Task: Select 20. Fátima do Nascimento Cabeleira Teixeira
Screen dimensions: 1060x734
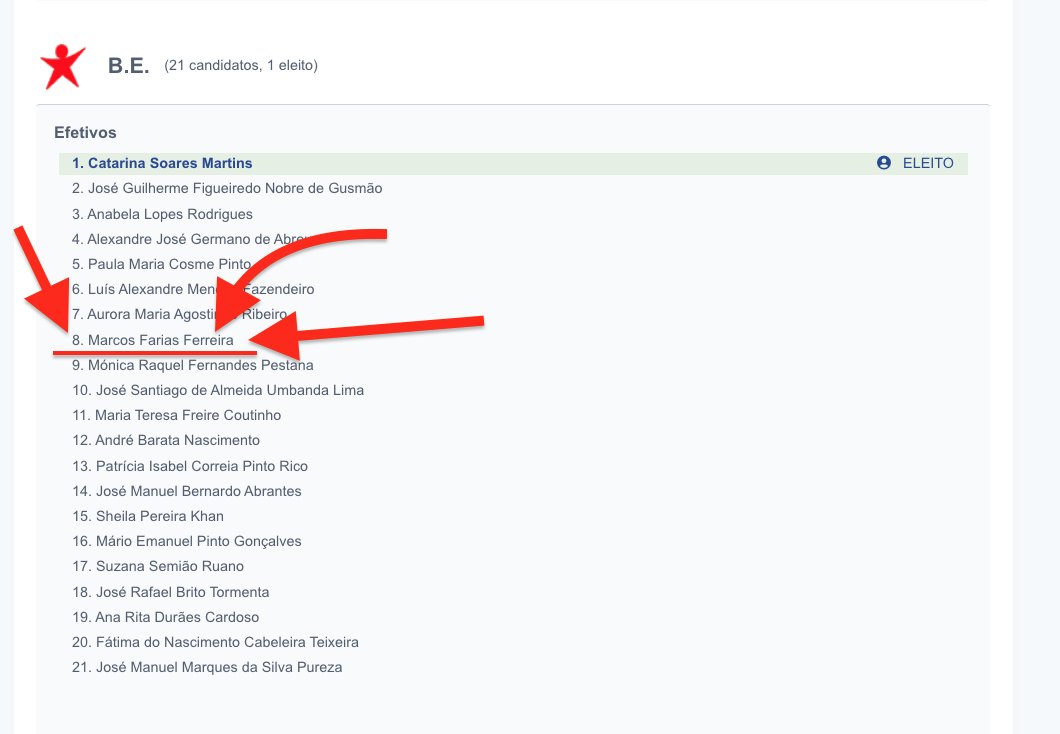Action: pos(215,642)
